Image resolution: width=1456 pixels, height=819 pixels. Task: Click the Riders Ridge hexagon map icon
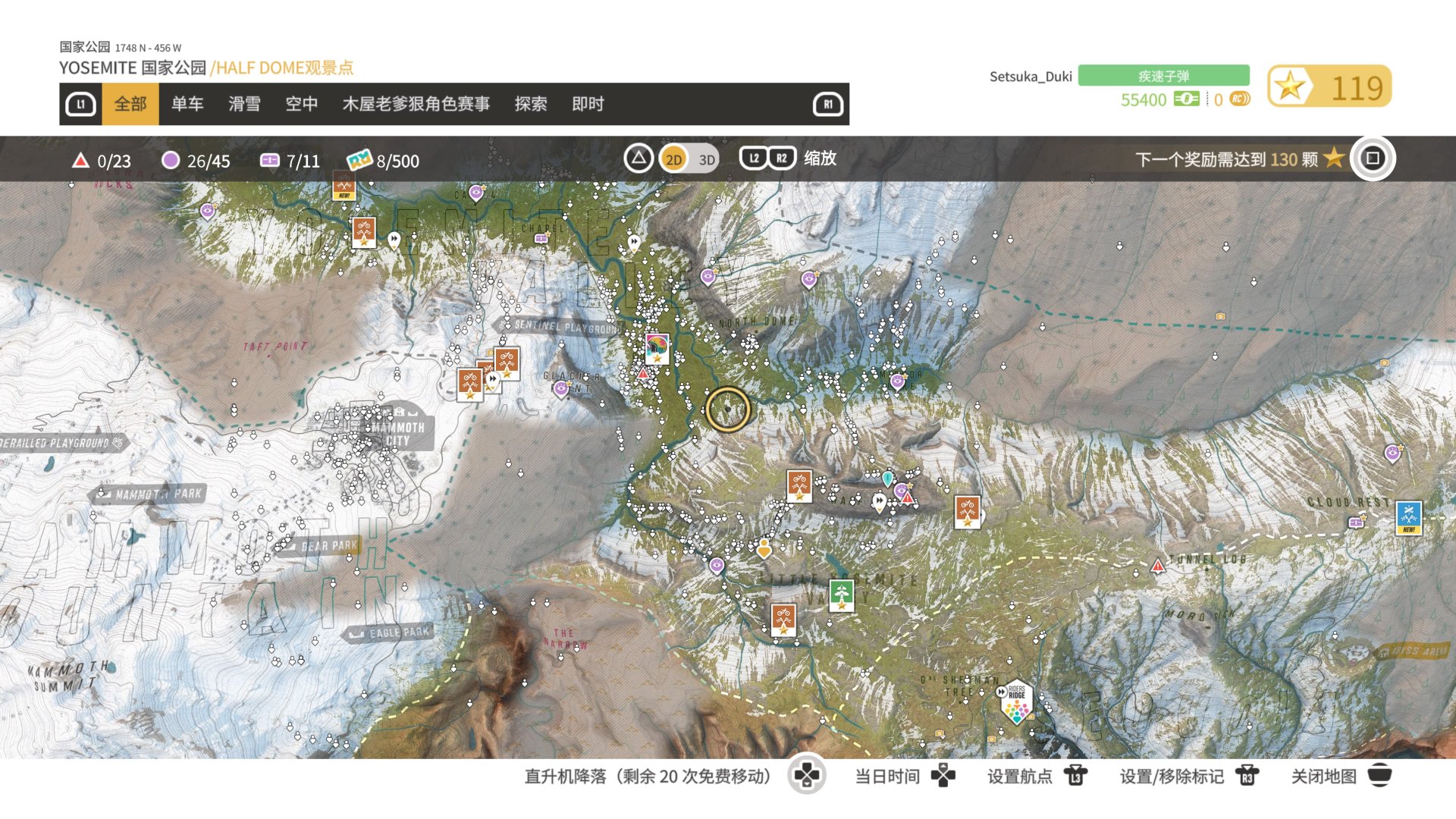[x=1016, y=702]
